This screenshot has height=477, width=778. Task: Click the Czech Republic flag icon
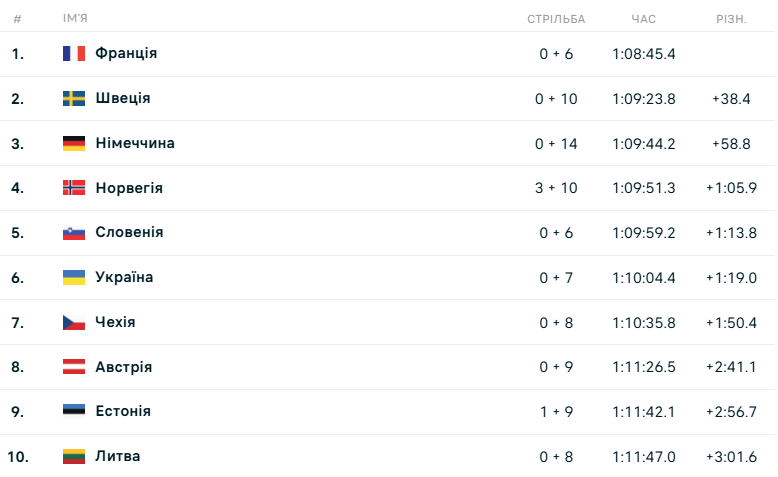(x=74, y=322)
